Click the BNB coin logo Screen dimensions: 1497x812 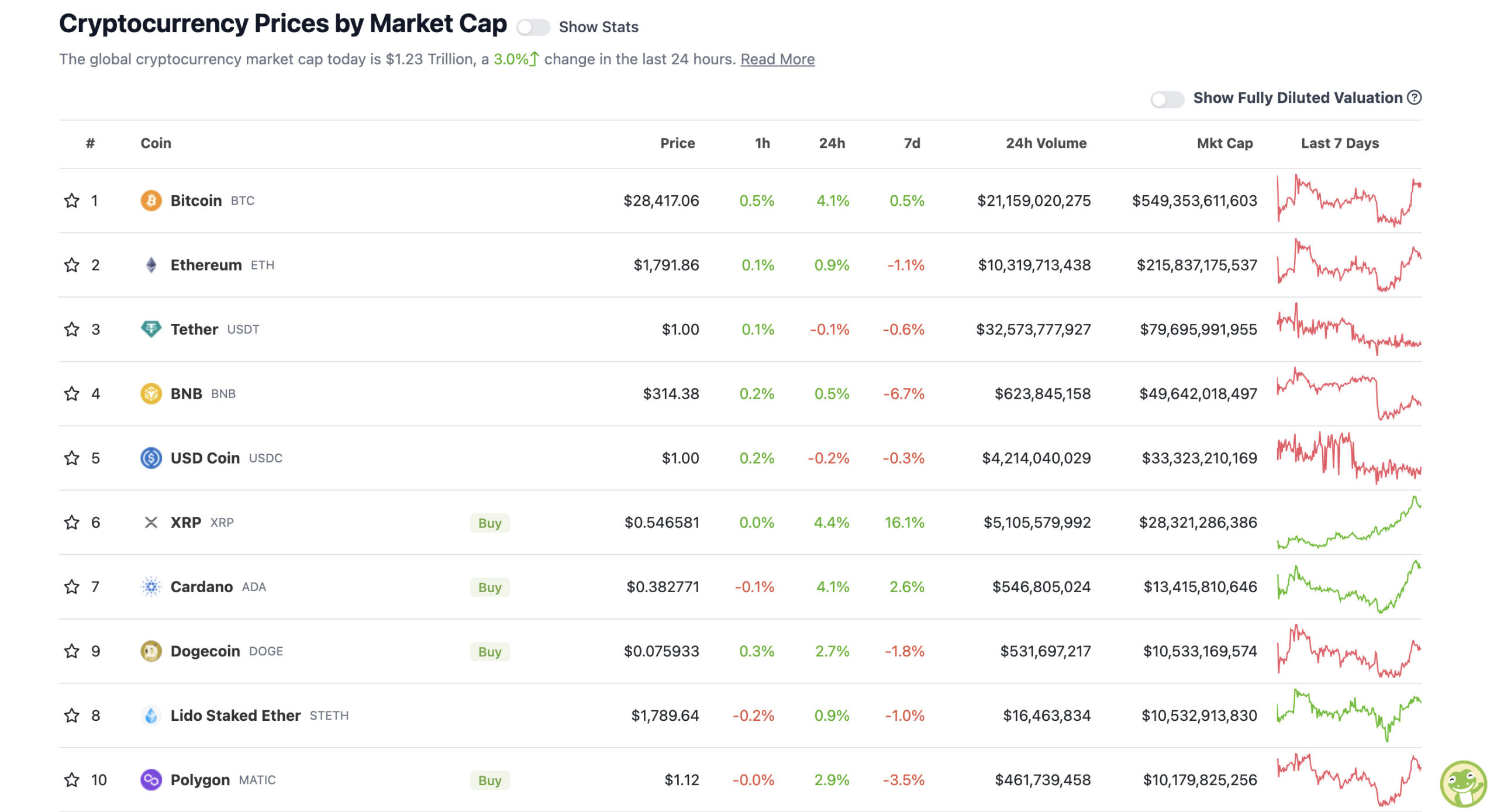(x=151, y=393)
